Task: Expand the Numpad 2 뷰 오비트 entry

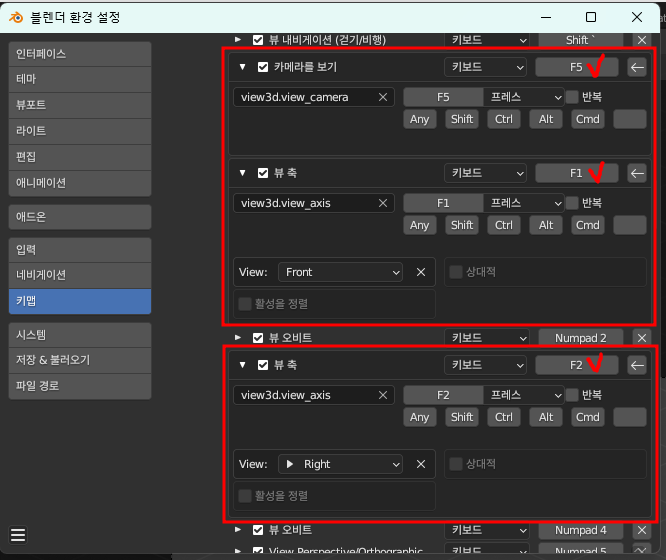Action: click(x=238, y=338)
